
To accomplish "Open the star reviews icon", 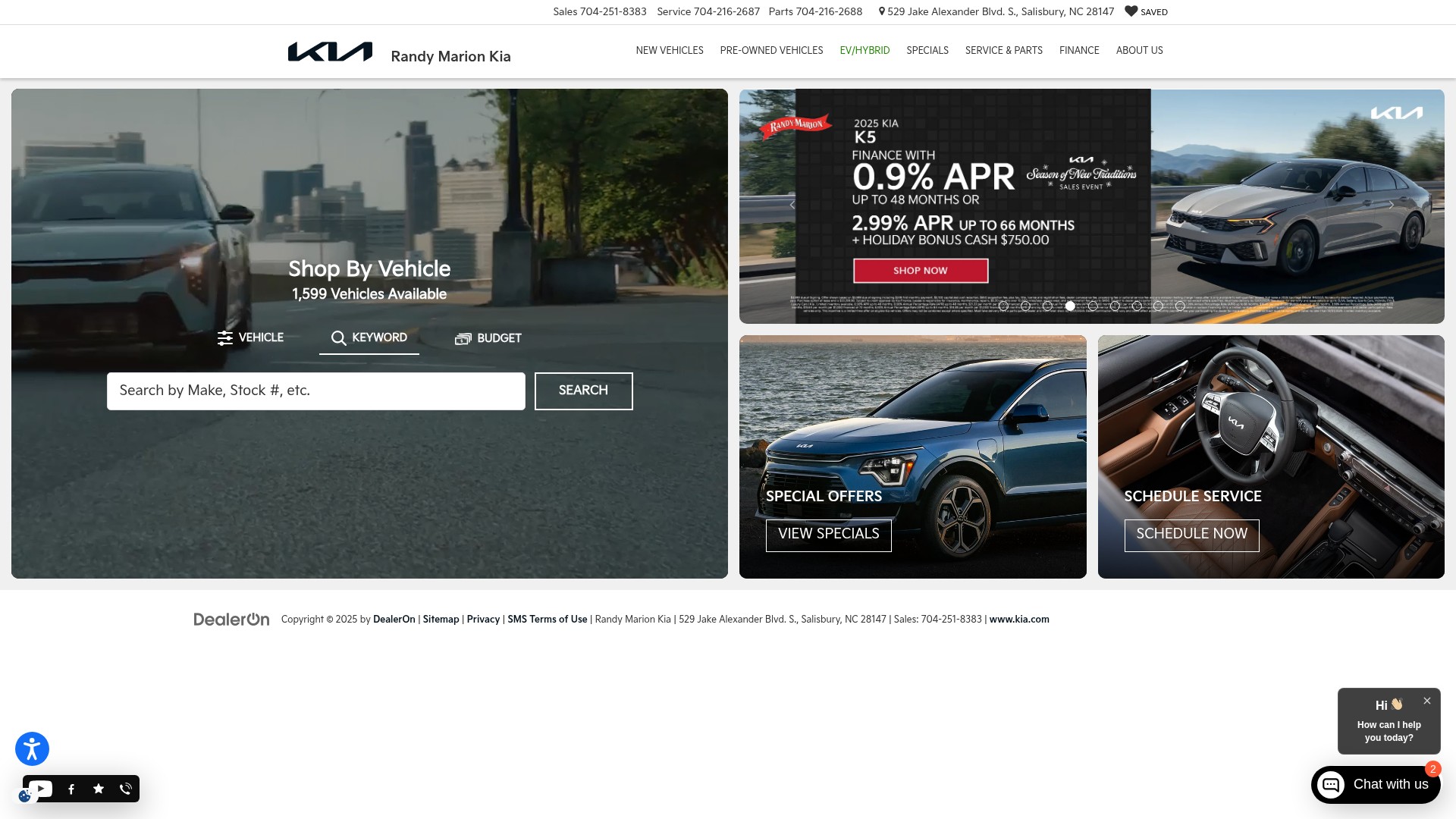I will (x=99, y=789).
